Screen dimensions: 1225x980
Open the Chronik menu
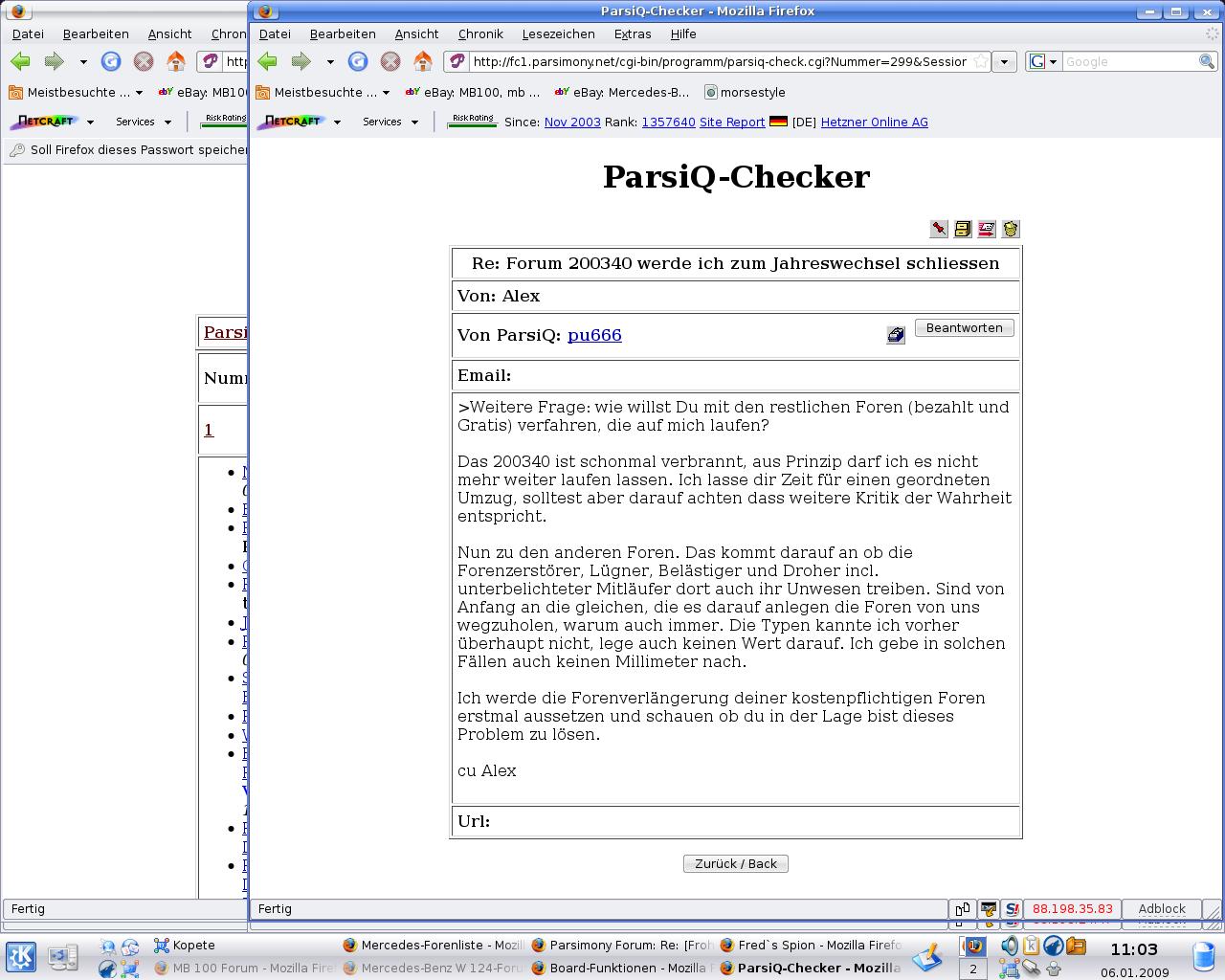point(479,33)
